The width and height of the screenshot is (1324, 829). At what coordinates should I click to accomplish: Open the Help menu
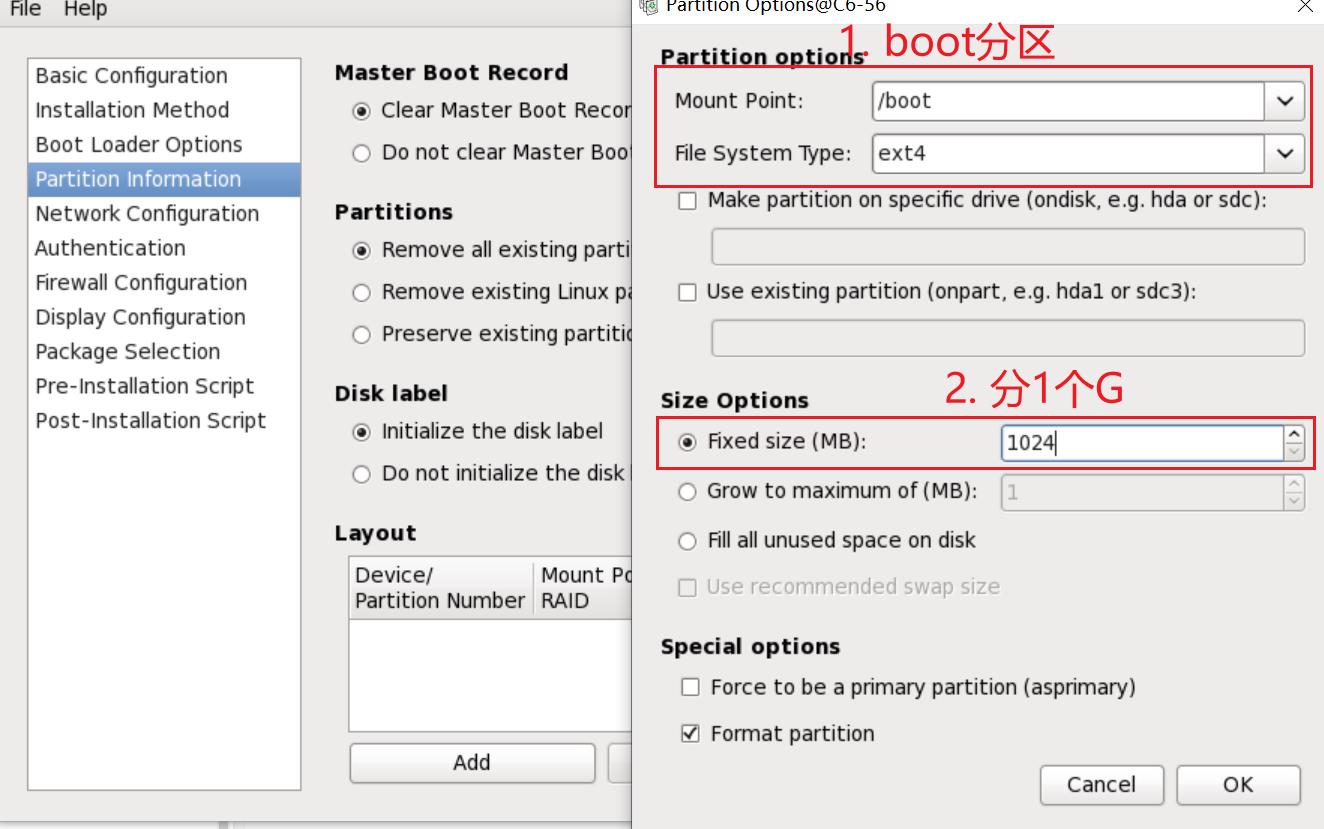pos(85,8)
